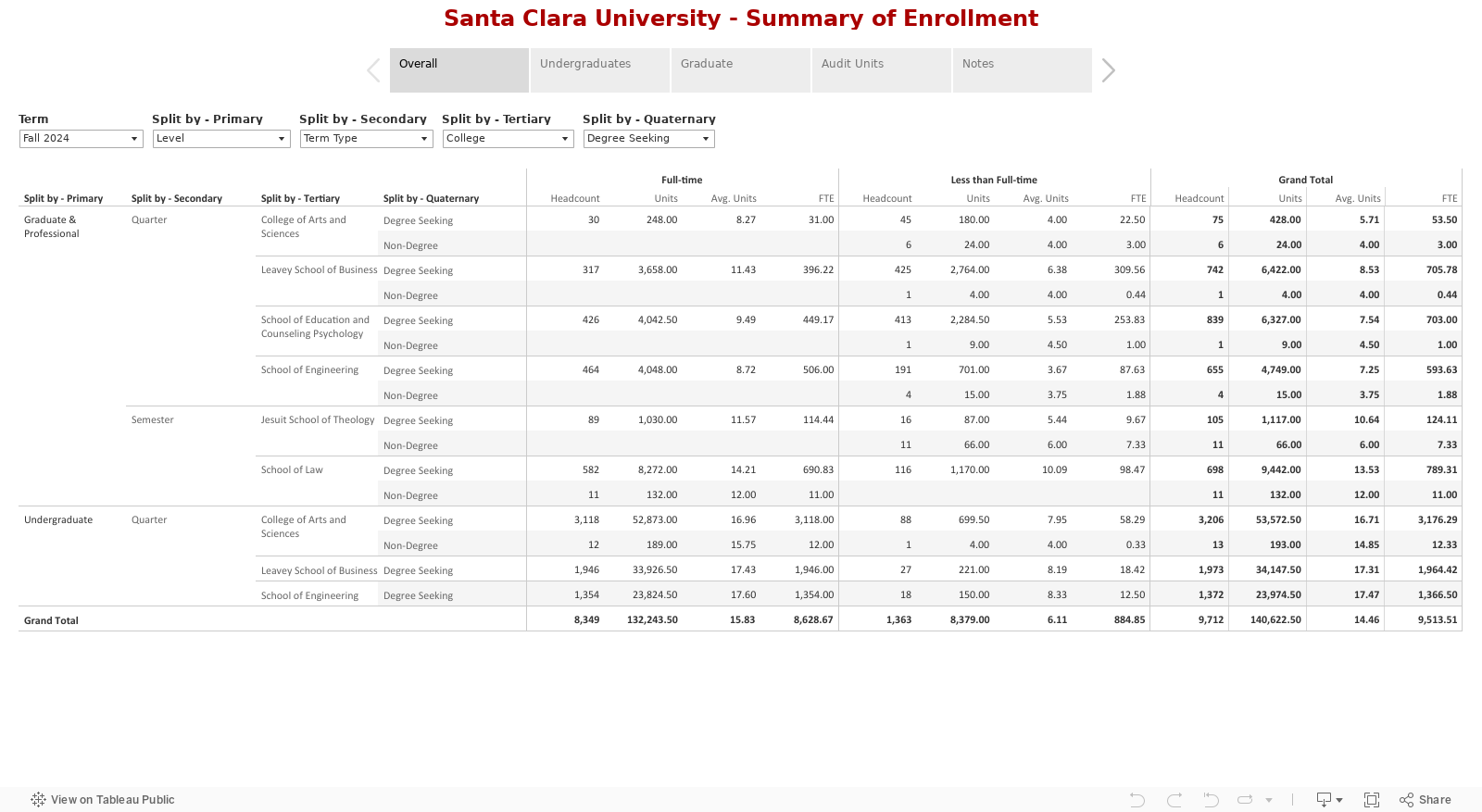The width and height of the screenshot is (1482, 812).
Task: Click the dashboard title Santa Clara University
Action: point(741,19)
